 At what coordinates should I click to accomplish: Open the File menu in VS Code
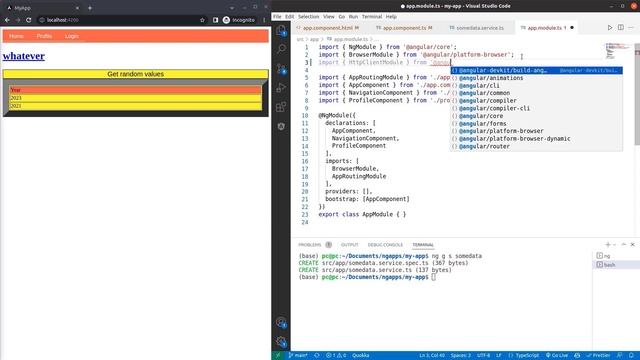(277, 17)
